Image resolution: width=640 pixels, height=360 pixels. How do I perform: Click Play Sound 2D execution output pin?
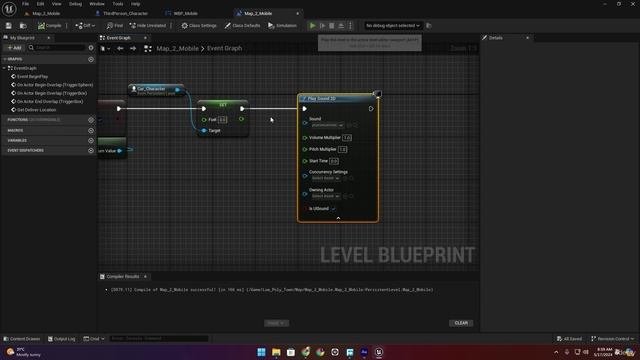tap(371, 109)
